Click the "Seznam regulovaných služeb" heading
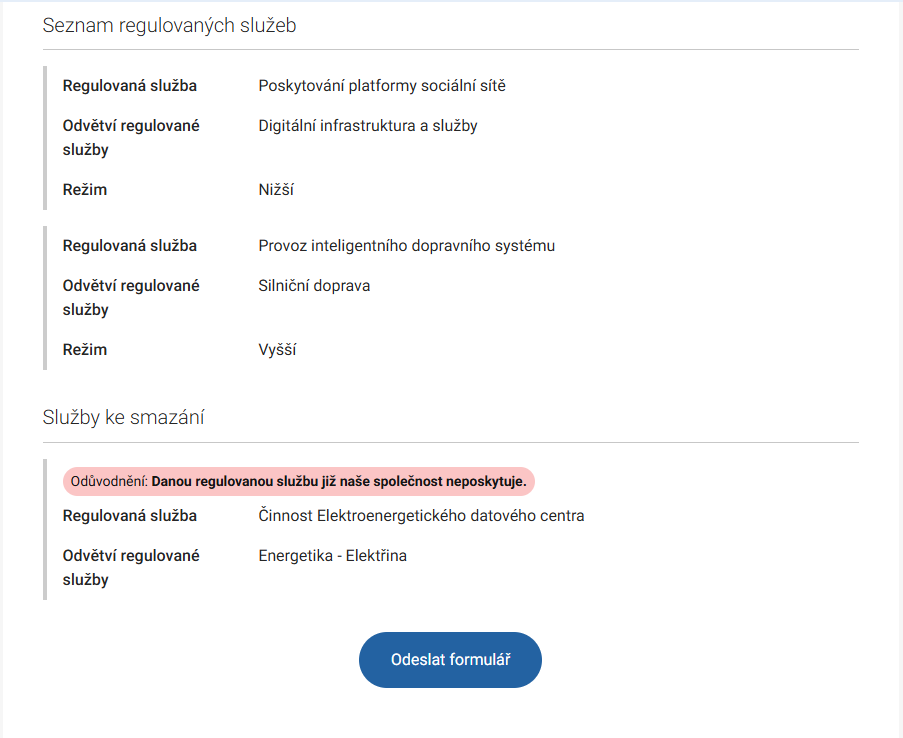Image resolution: width=903 pixels, height=738 pixels. click(169, 26)
